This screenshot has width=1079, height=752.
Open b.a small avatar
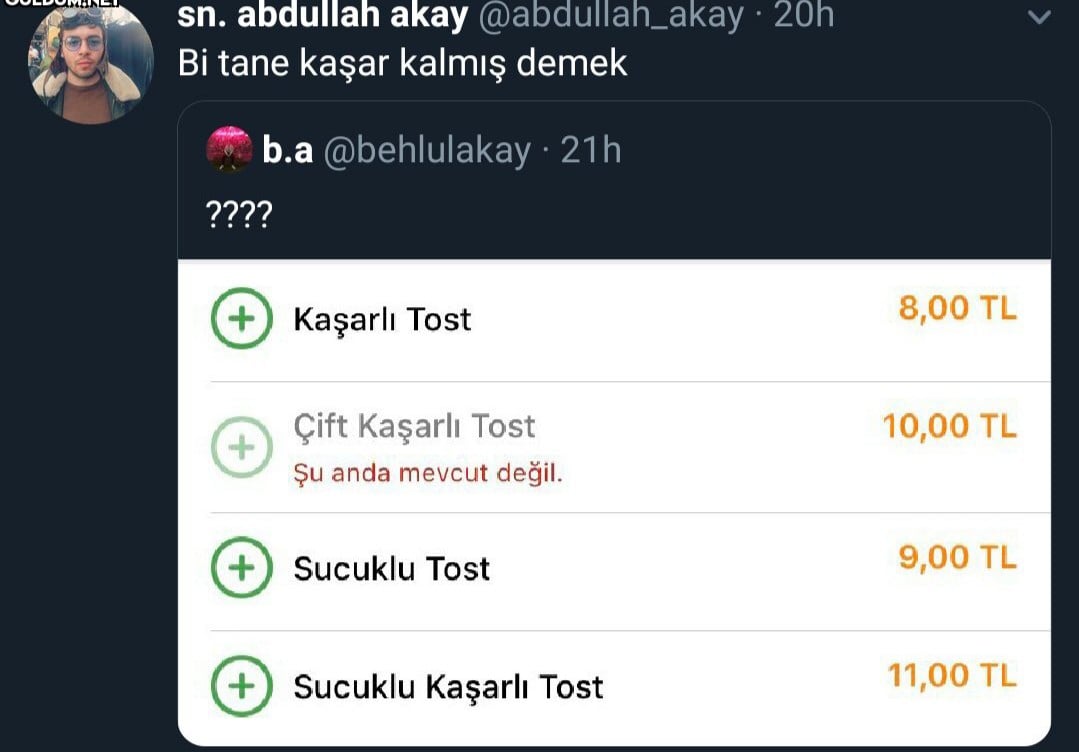tap(229, 149)
